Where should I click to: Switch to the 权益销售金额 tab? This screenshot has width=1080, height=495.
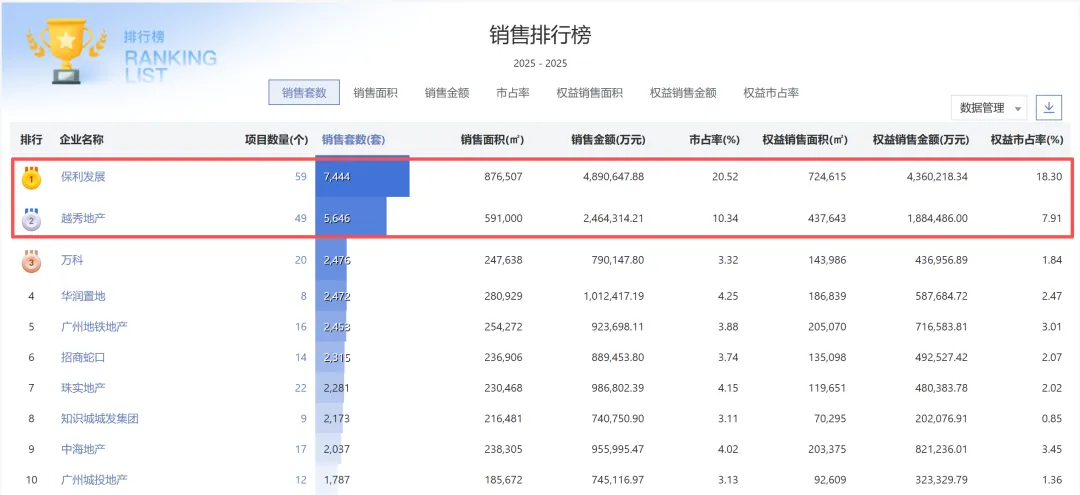(x=683, y=93)
